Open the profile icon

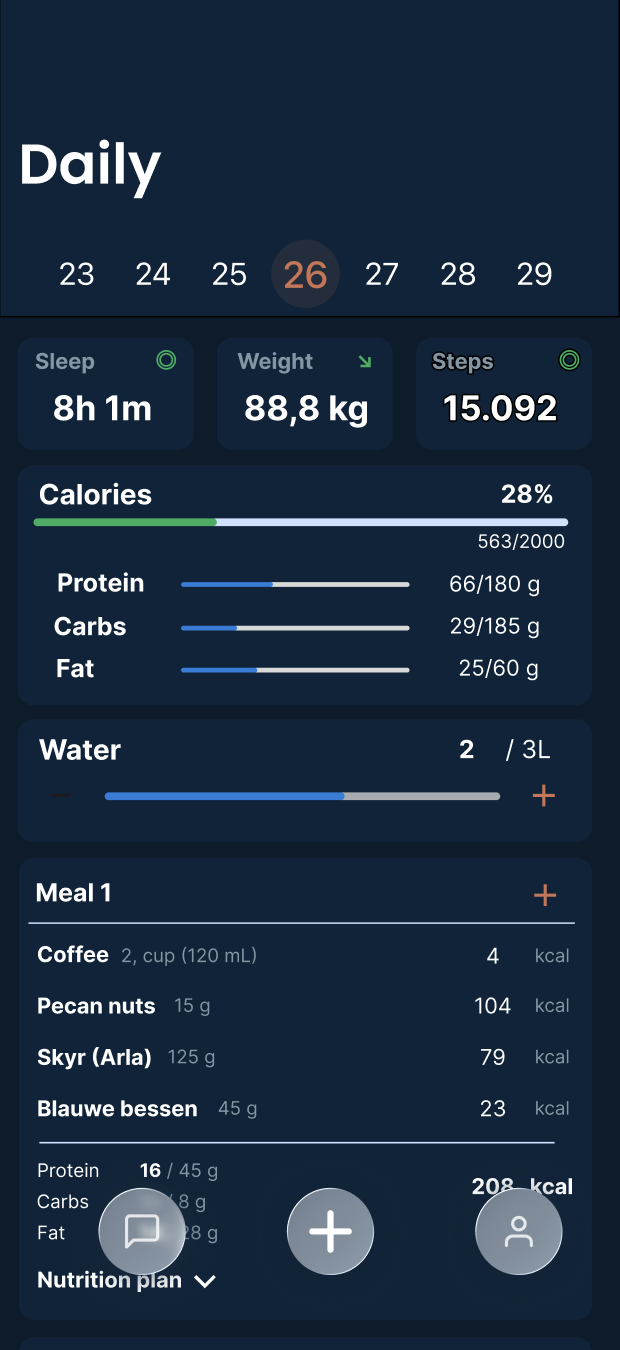tap(518, 1231)
